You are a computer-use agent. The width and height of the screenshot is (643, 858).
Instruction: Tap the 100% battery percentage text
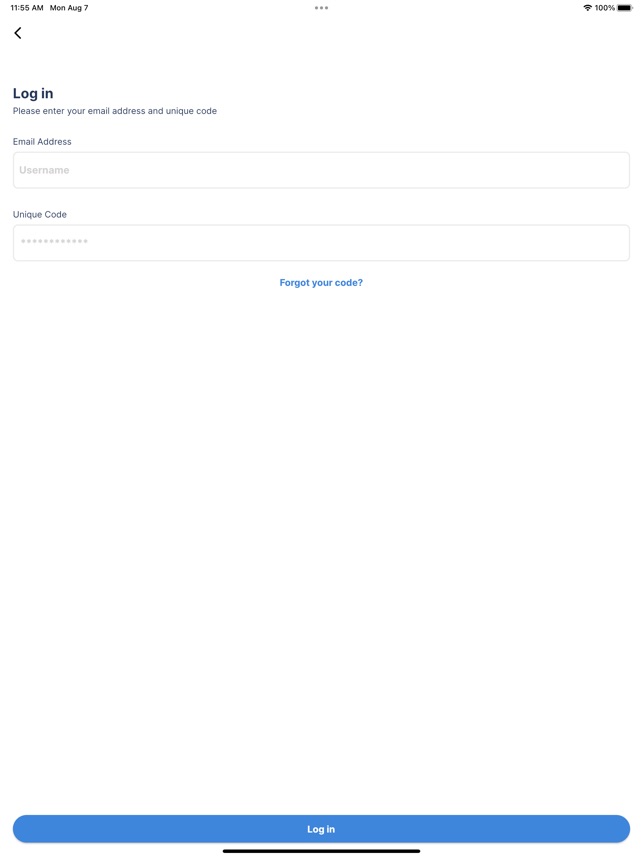(606, 7)
